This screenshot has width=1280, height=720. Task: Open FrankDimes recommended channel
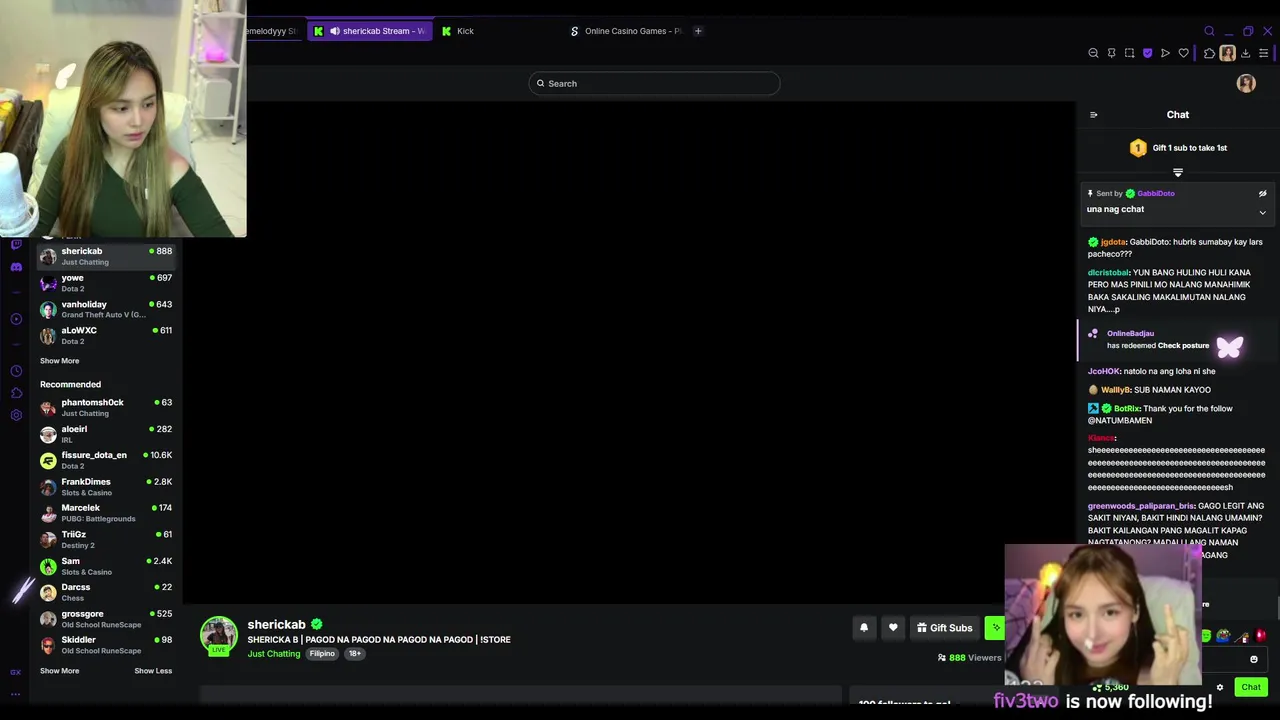click(106, 487)
